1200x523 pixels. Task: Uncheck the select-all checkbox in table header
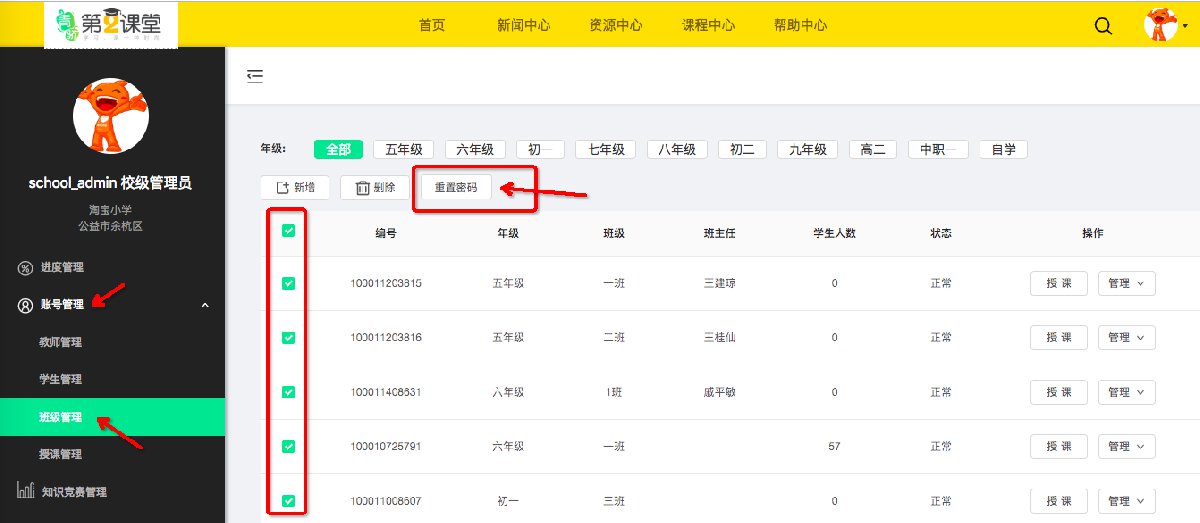[x=288, y=231]
